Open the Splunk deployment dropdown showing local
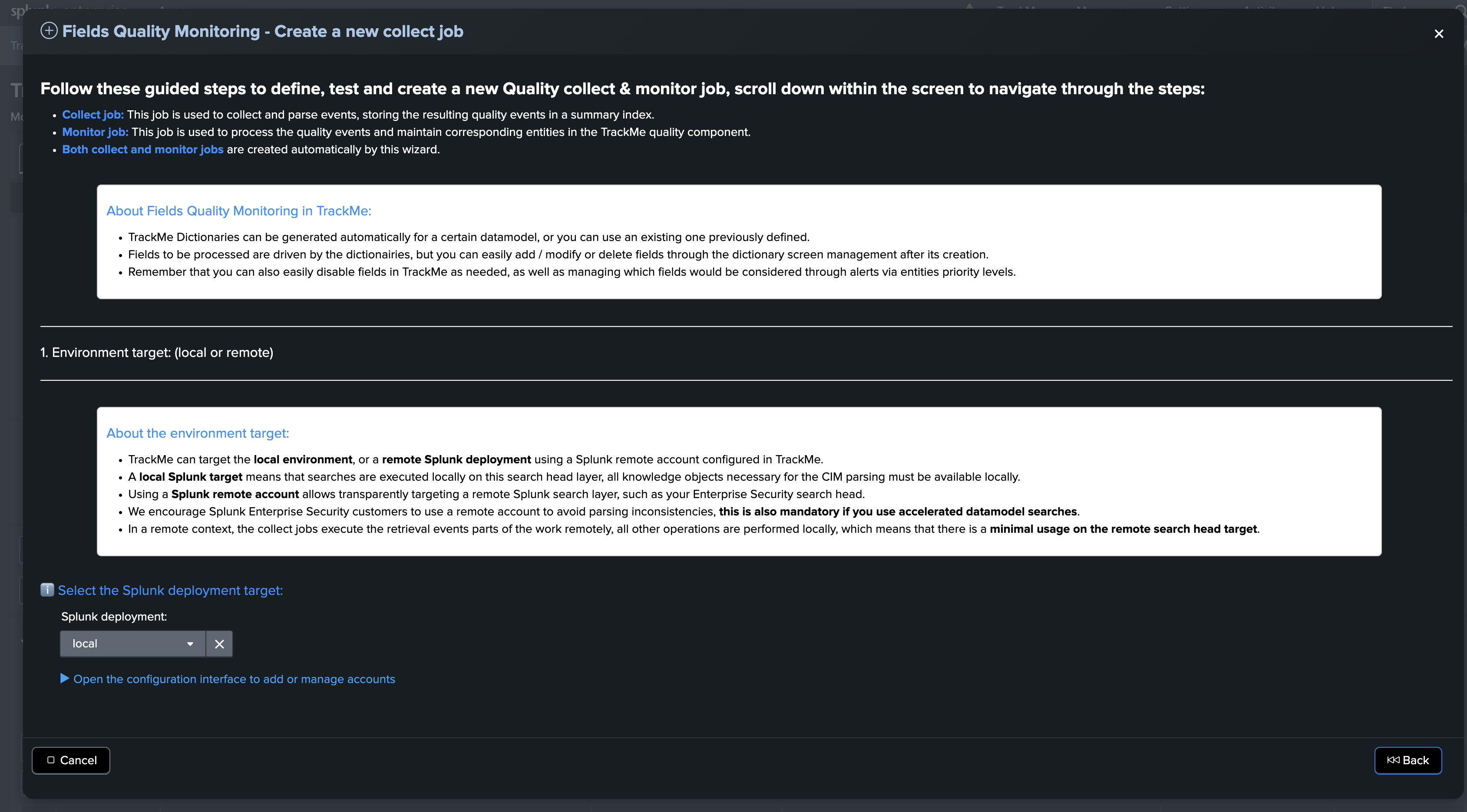The image size is (1467, 812). coord(133,644)
